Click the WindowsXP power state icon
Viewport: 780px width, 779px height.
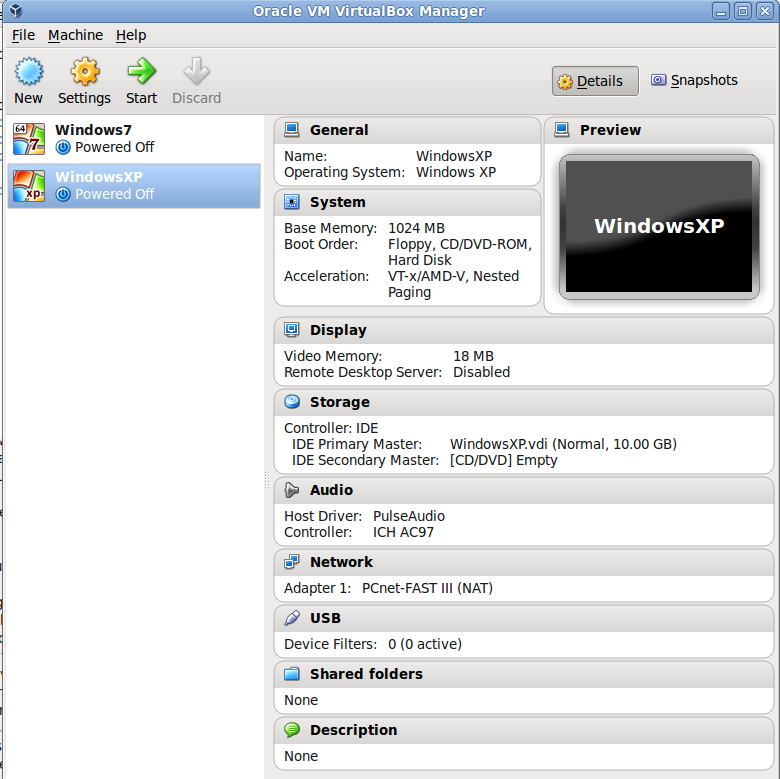(63, 194)
